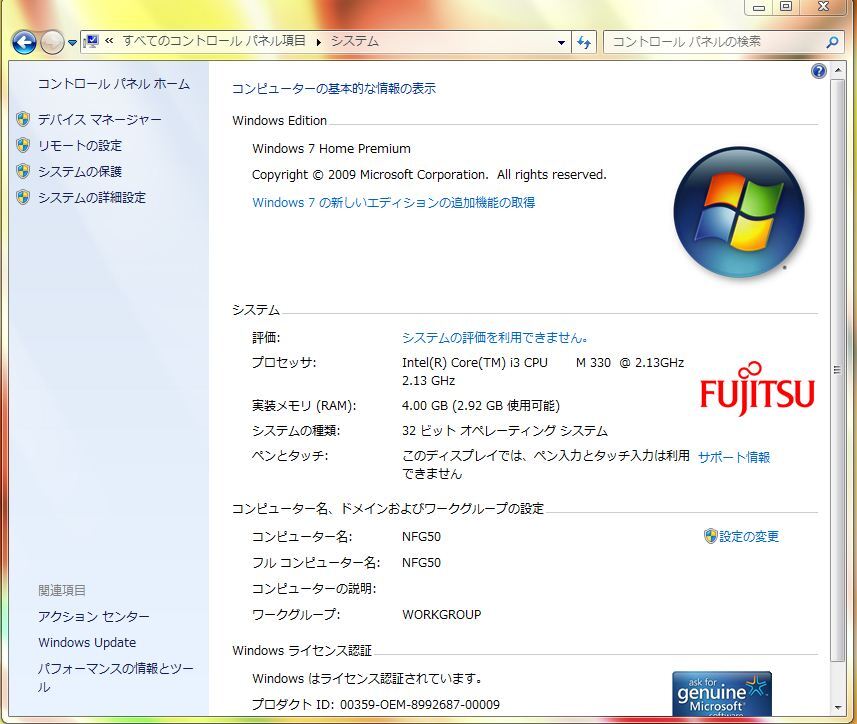Screen dimensions: 857x724
Task: Click the genuine Microsoft badge
Action: pos(721,694)
